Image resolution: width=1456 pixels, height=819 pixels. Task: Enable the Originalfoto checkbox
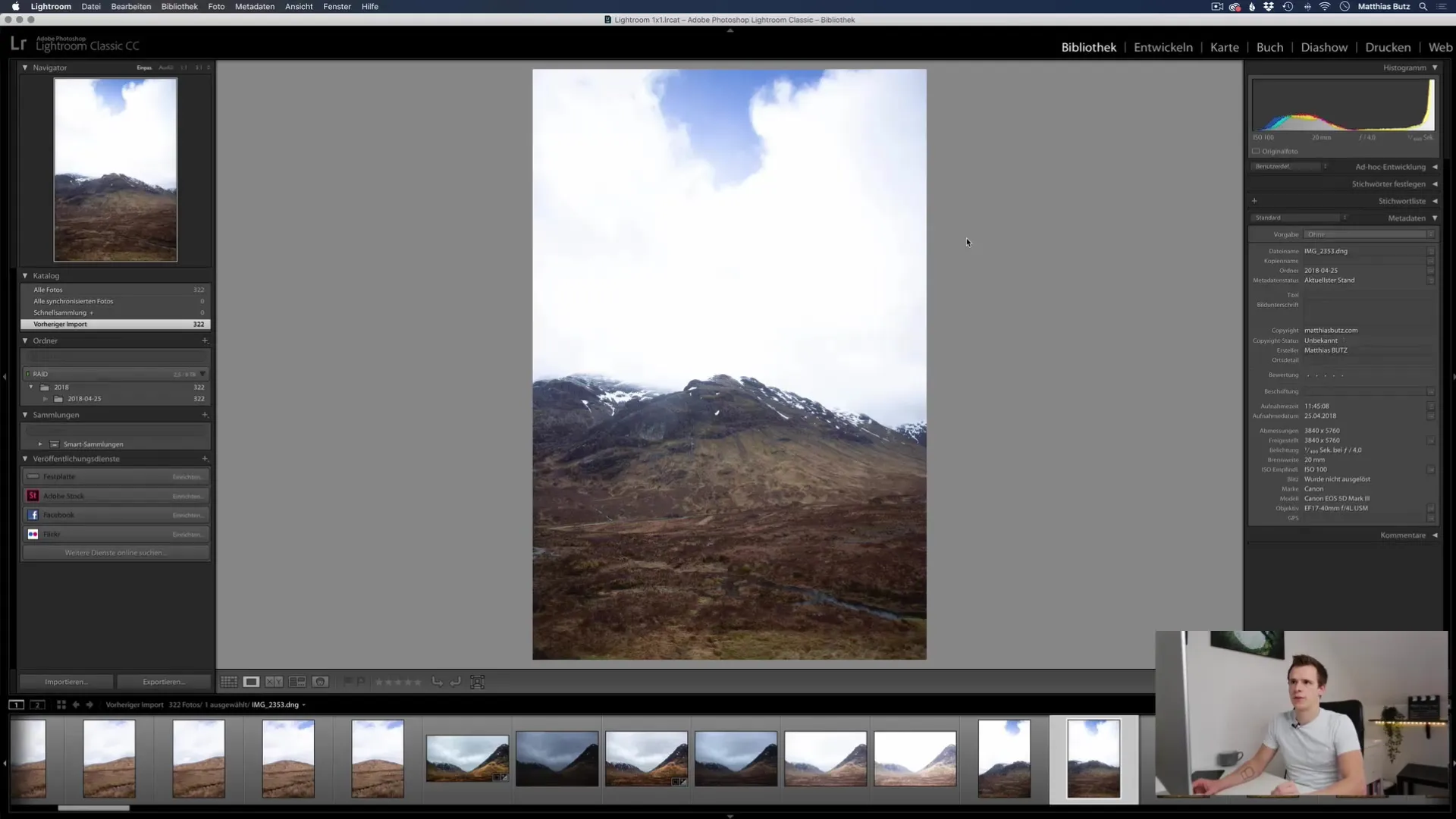coord(1256,151)
